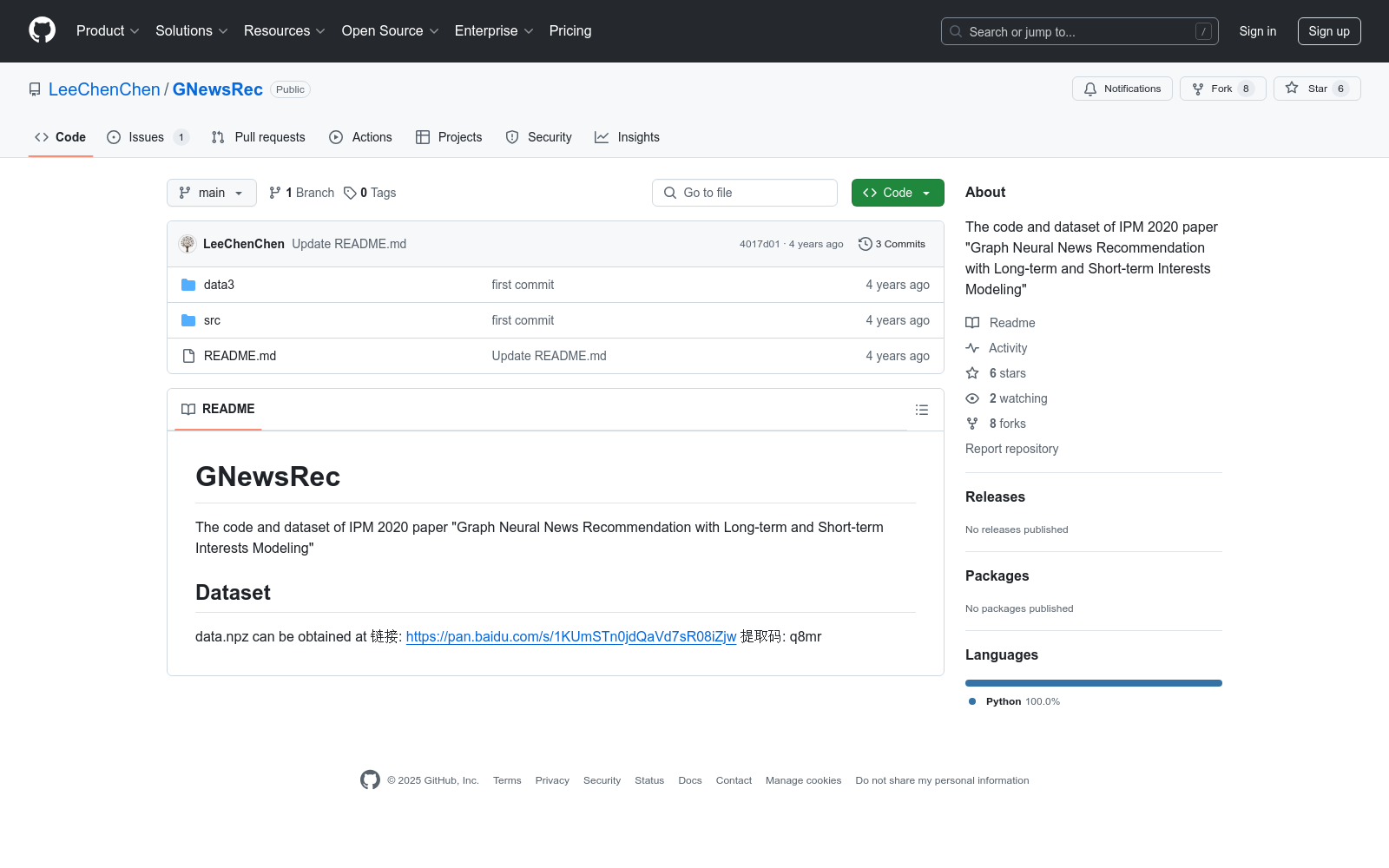This screenshot has width=1389, height=868.
Task: Click the README.md file icon
Action: pyautogui.click(x=188, y=356)
